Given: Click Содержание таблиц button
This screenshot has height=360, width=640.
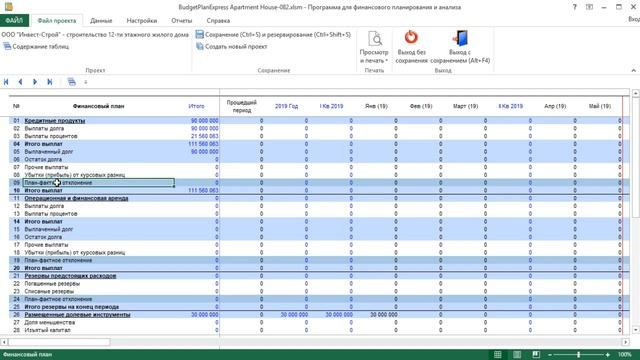Looking at the screenshot, I should [36, 47].
